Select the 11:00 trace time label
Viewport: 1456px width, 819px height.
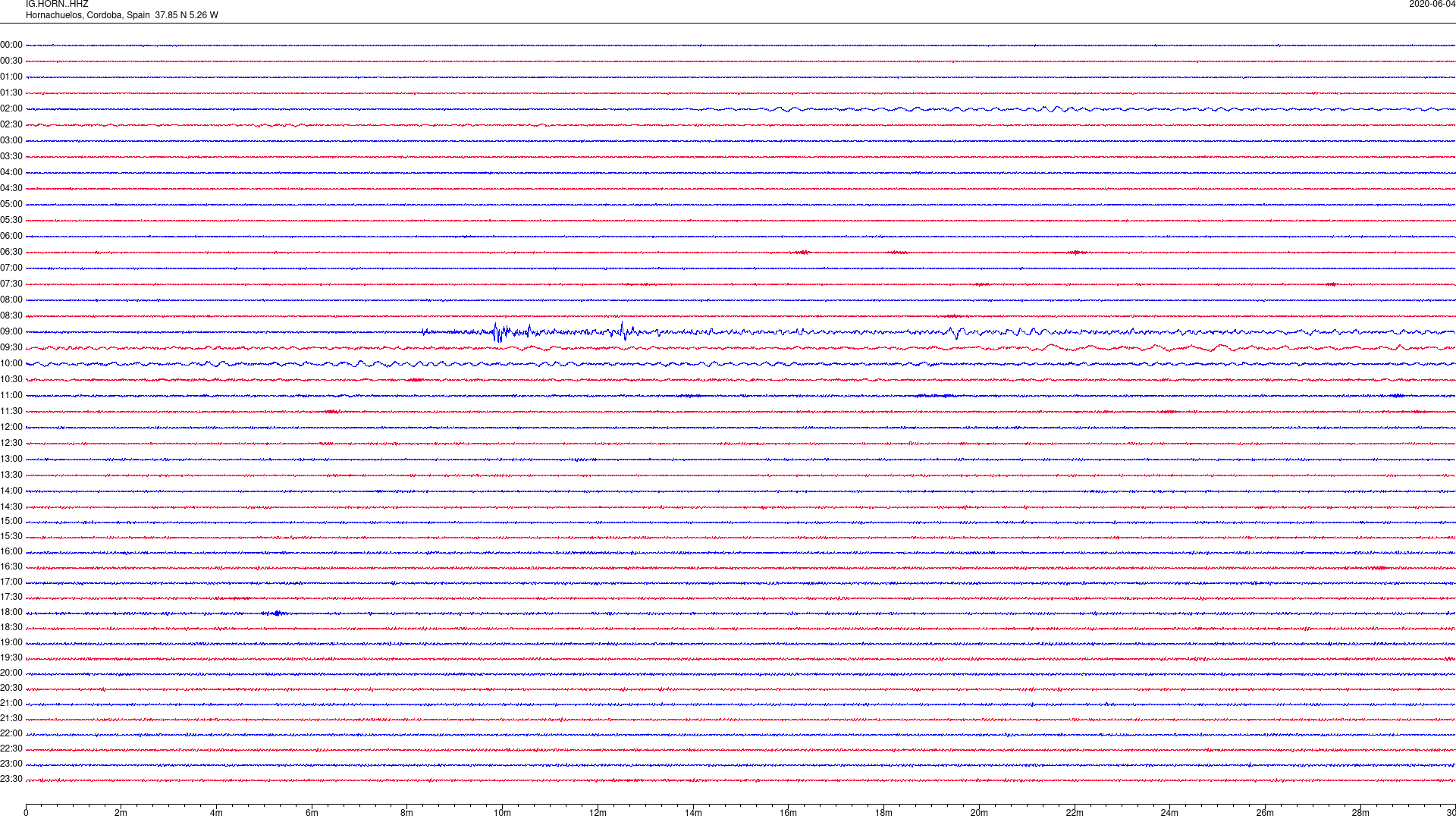pos(11,395)
